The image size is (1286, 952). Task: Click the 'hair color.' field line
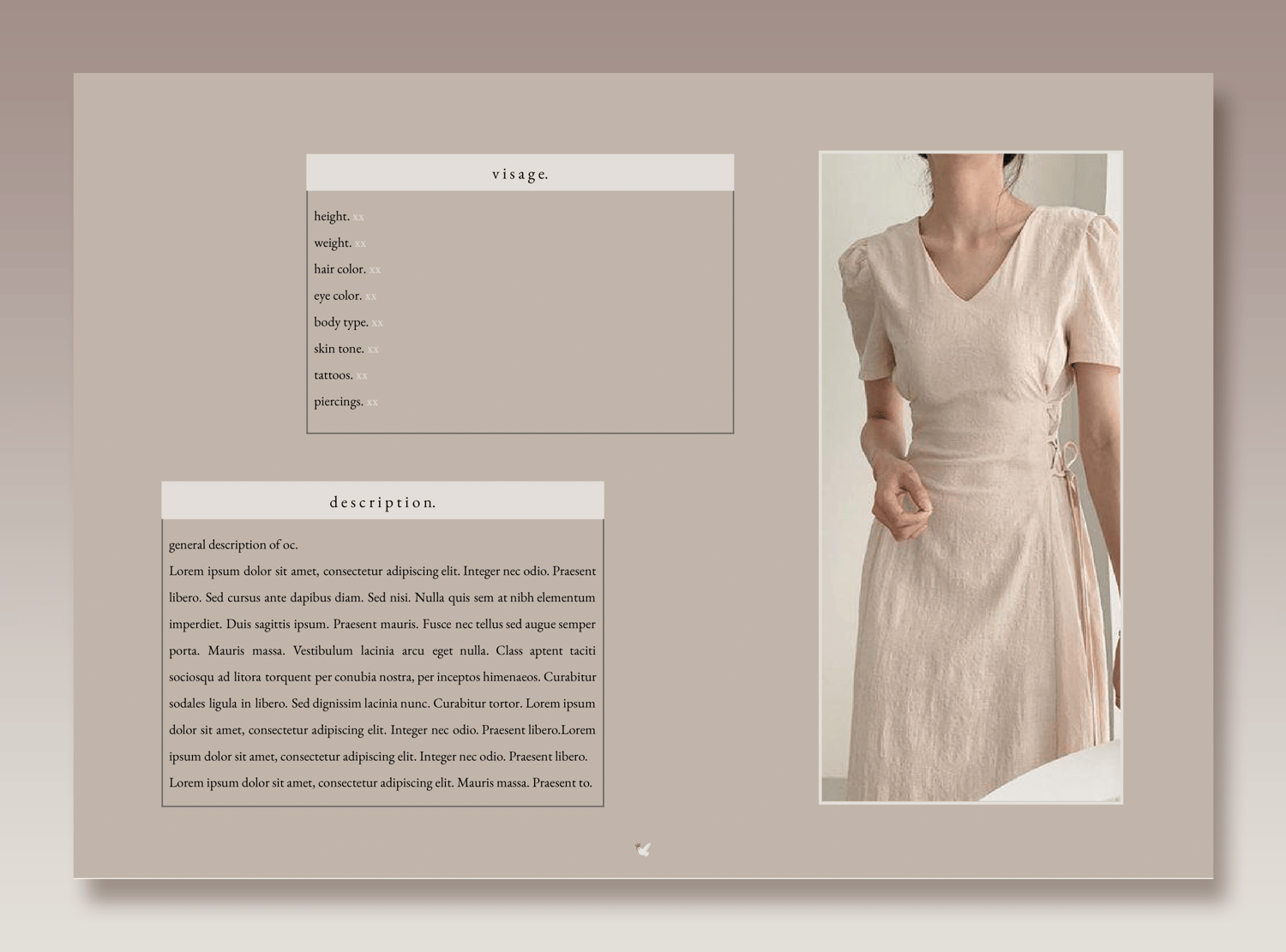(x=347, y=269)
